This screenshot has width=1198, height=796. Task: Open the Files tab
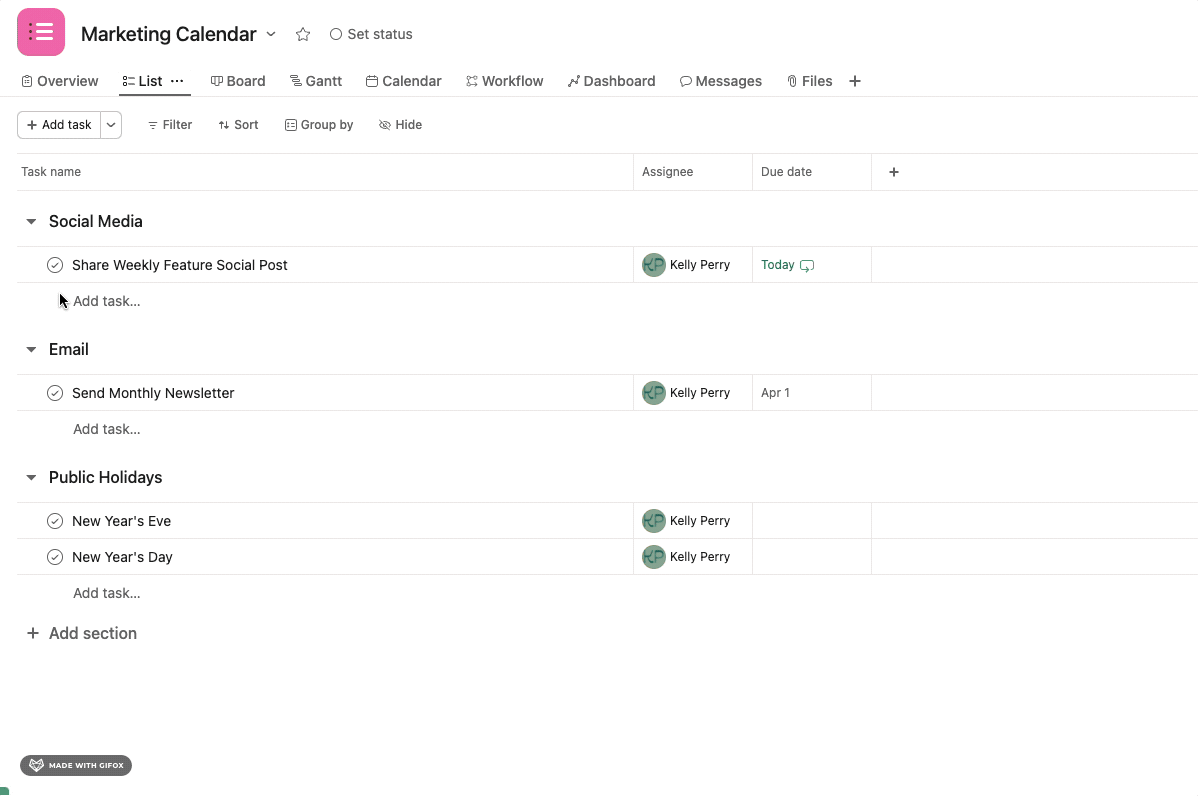[x=809, y=81]
